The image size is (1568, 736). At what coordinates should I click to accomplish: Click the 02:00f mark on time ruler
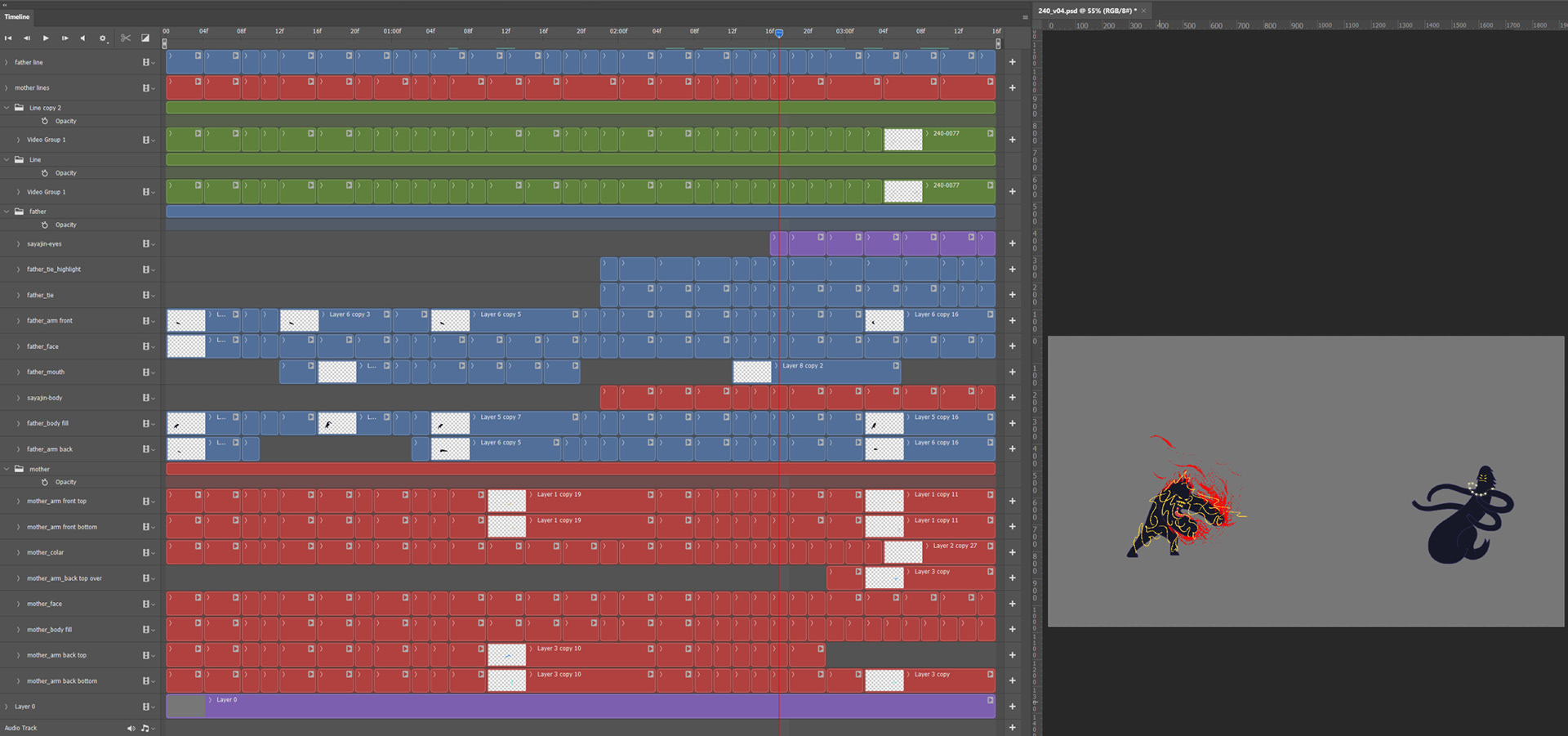point(618,31)
